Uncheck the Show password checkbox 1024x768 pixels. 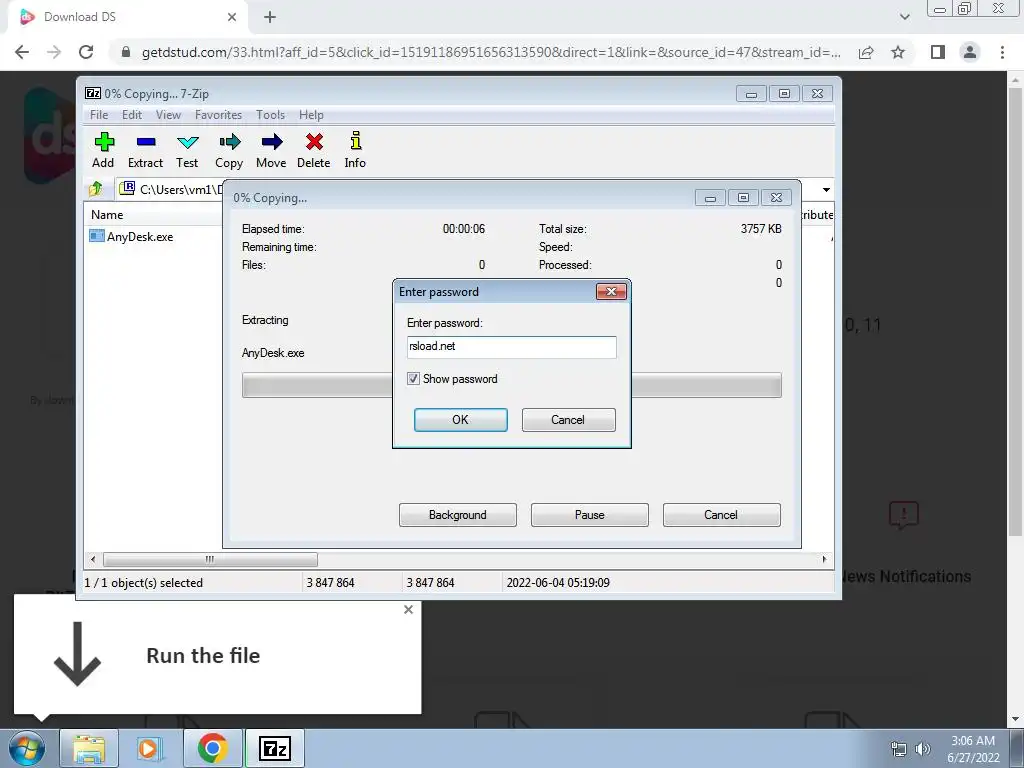[413, 379]
